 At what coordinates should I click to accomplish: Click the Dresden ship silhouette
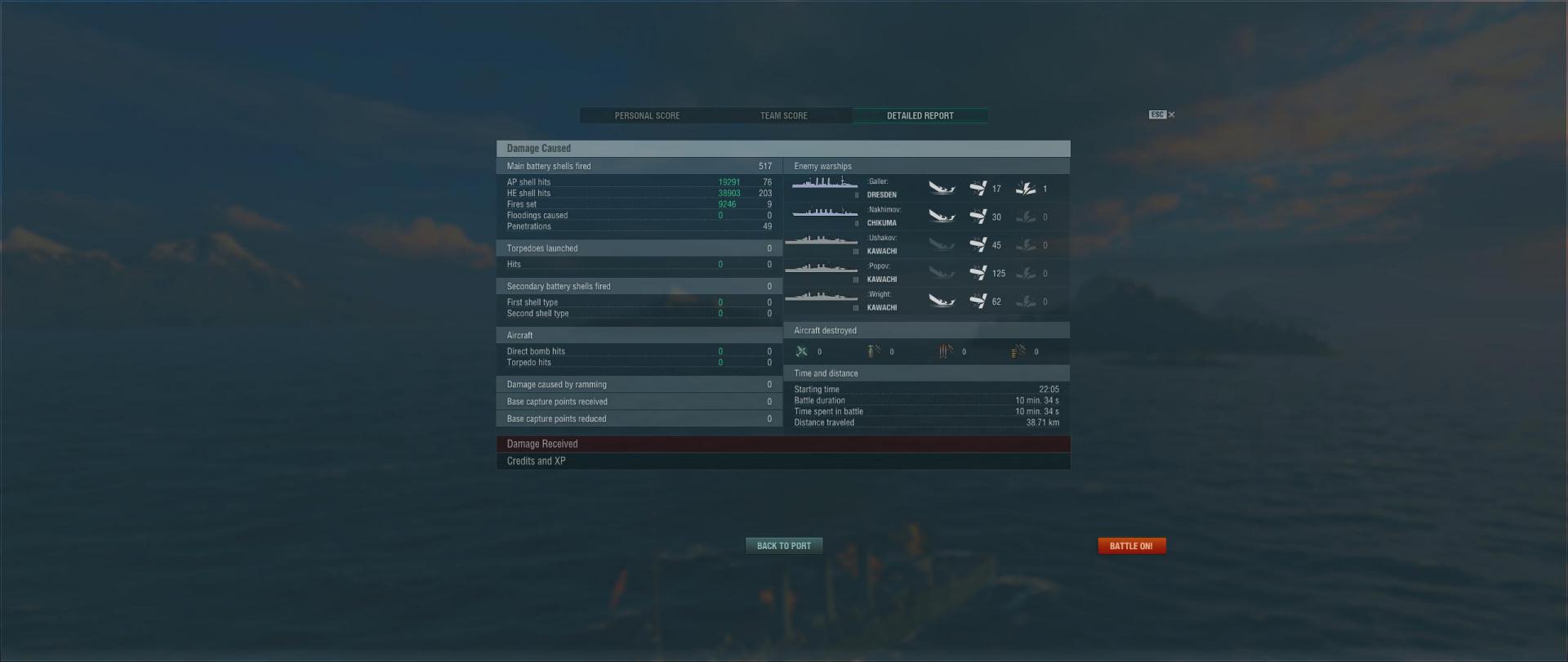click(825, 185)
